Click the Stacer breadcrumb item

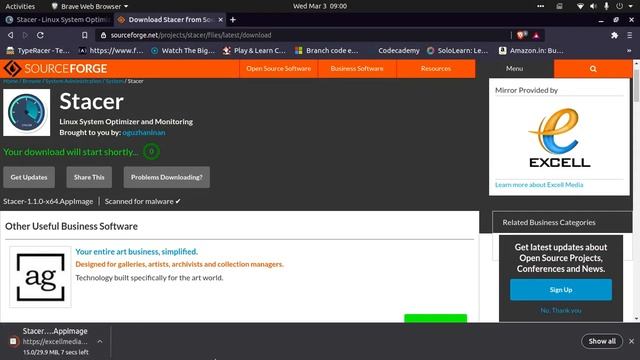coord(136,81)
